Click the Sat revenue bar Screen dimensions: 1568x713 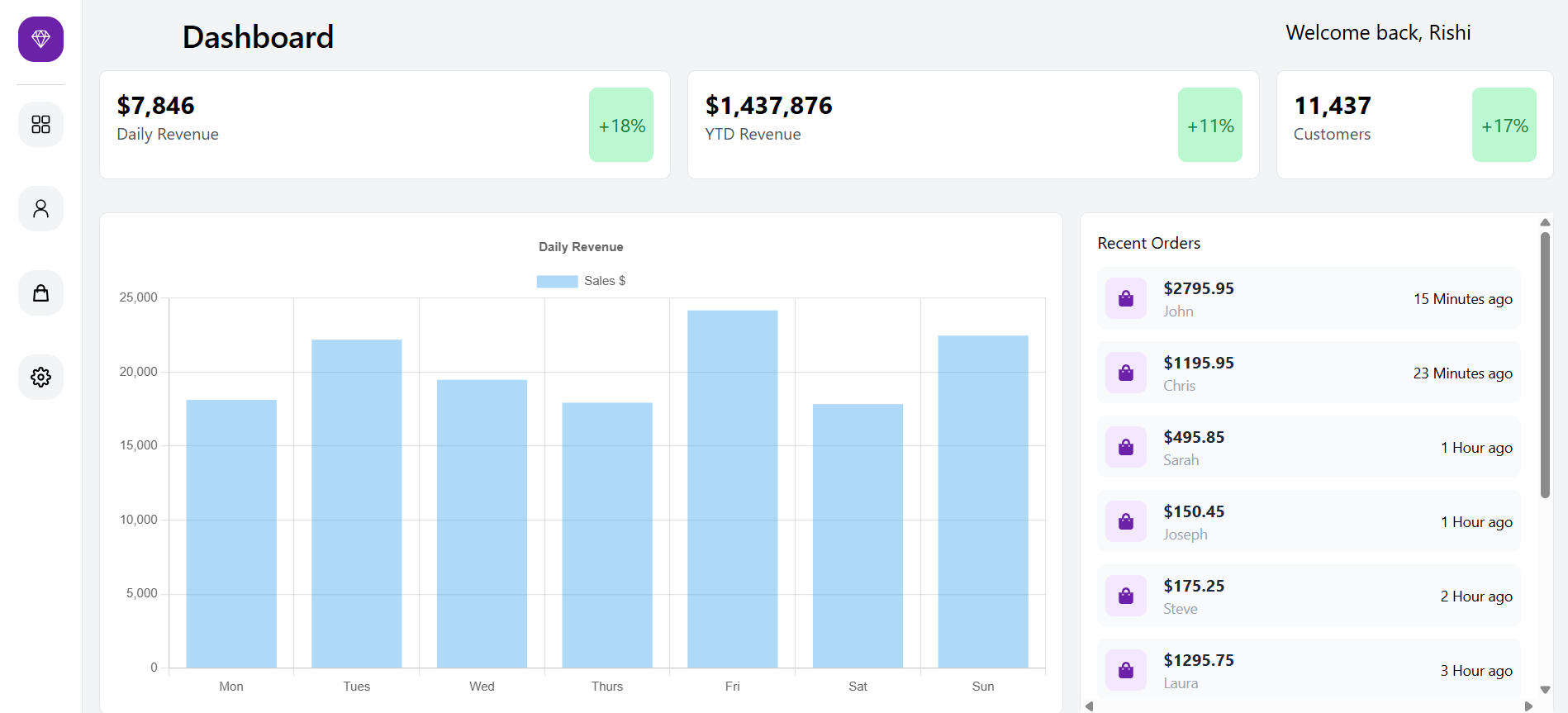[x=858, y=535]
